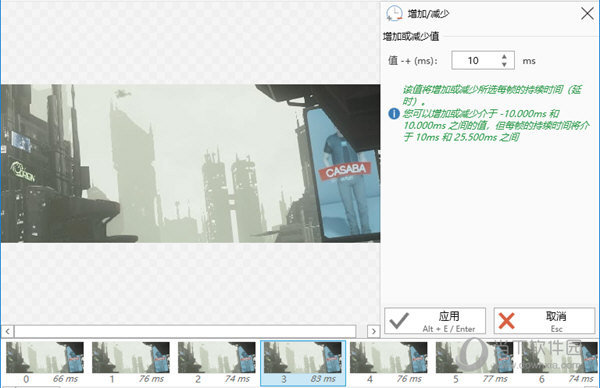Click the clock icon in the 增加/减少 panel title
The height and width of the screenshot is (388, 600).
point(394,13)
